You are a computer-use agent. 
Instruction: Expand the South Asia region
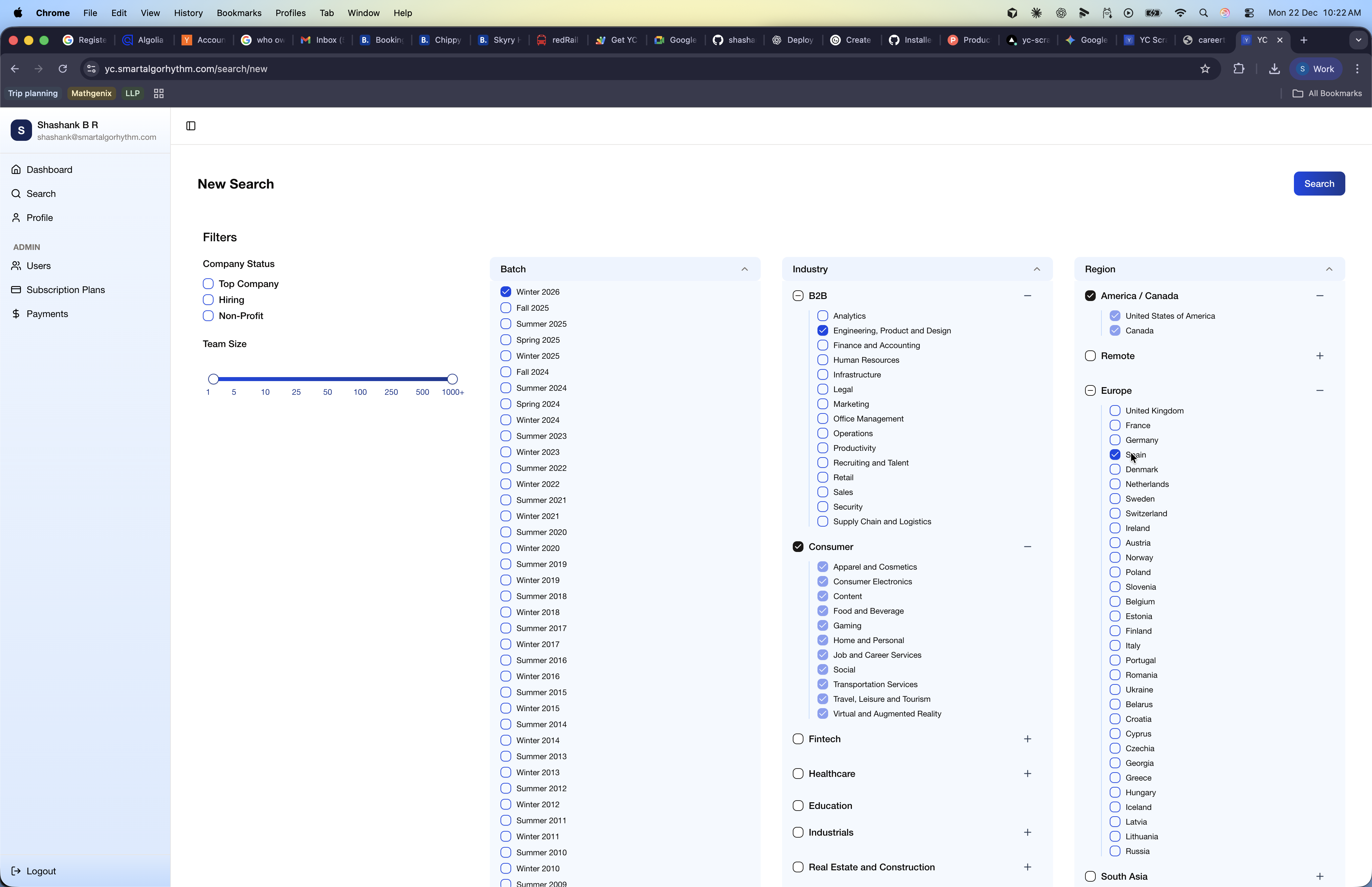(x=1320, y=876)
